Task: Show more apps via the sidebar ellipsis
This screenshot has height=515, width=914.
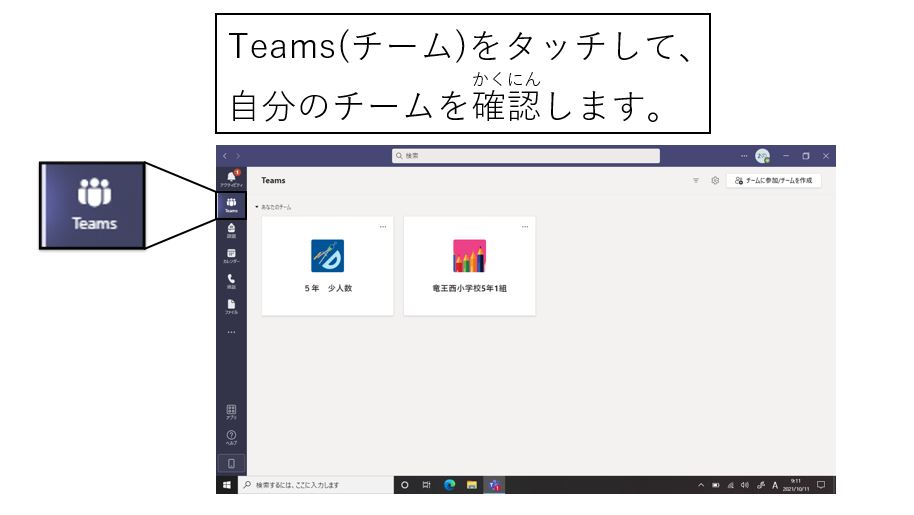Action: click(x=231, y=332)
